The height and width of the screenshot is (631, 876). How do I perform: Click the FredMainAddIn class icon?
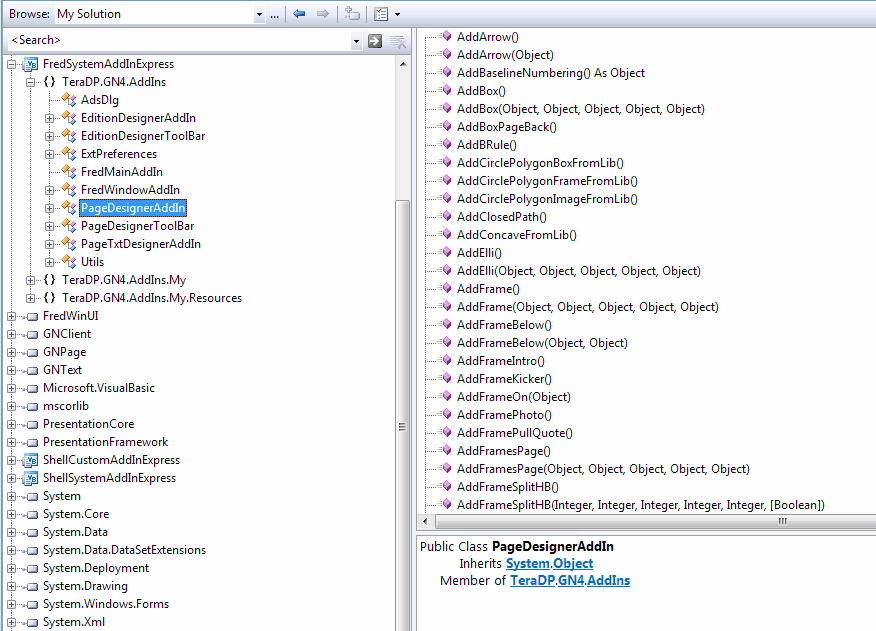[69, 172]
